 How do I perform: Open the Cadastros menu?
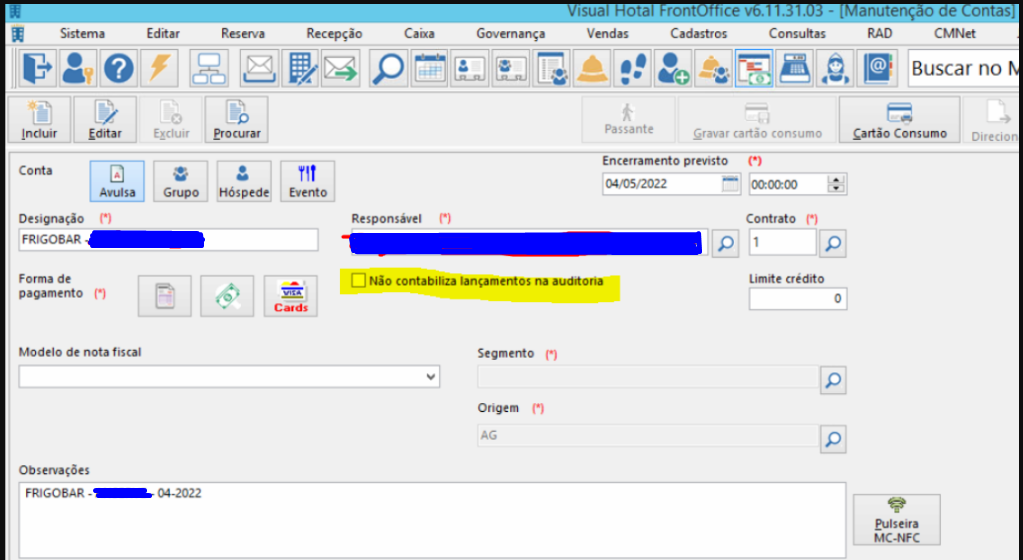(699, 33)
